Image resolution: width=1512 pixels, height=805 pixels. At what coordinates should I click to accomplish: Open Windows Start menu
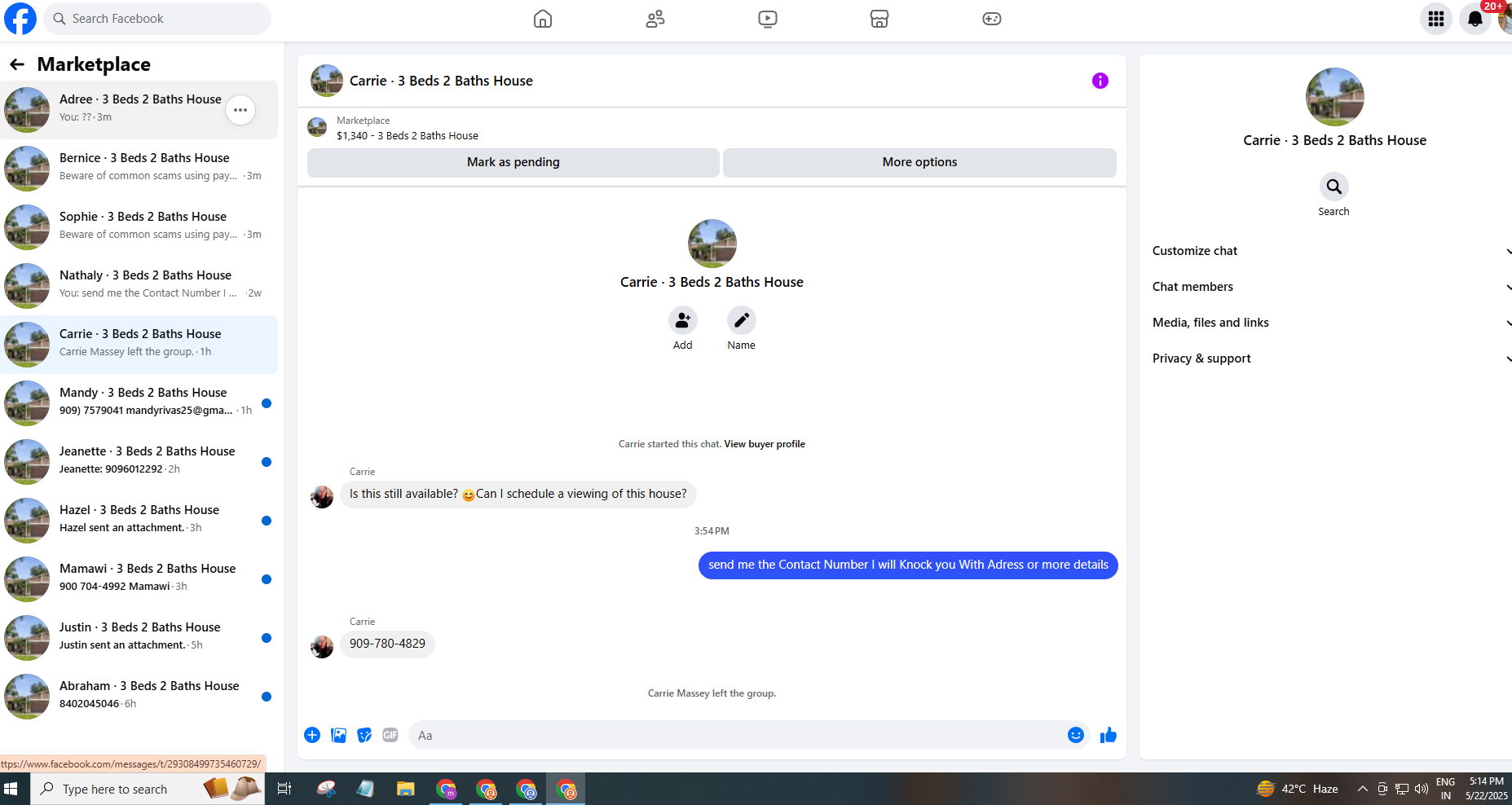click(11, 789)
